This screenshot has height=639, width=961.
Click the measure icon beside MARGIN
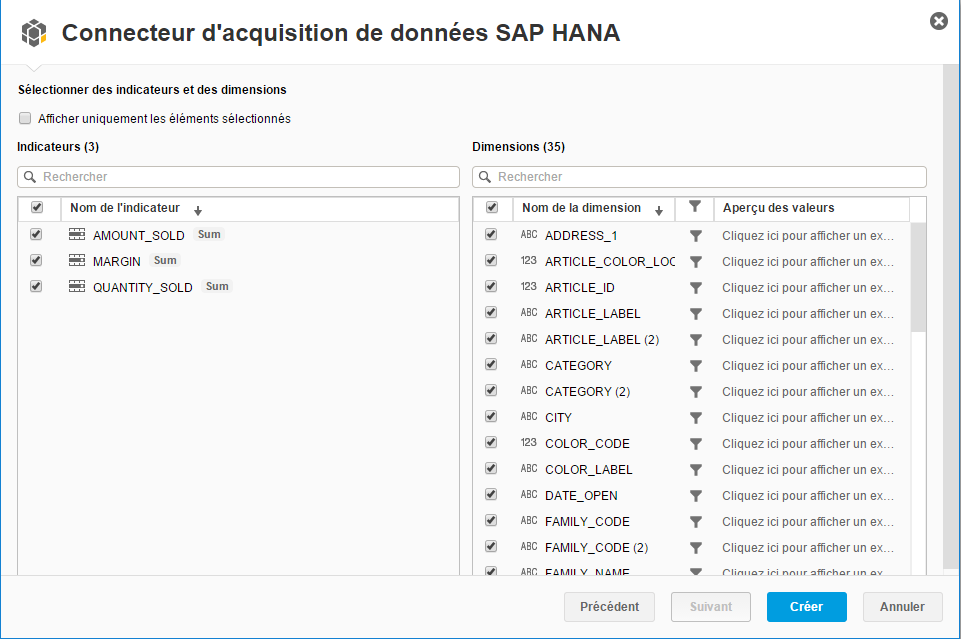pos(77,260)
